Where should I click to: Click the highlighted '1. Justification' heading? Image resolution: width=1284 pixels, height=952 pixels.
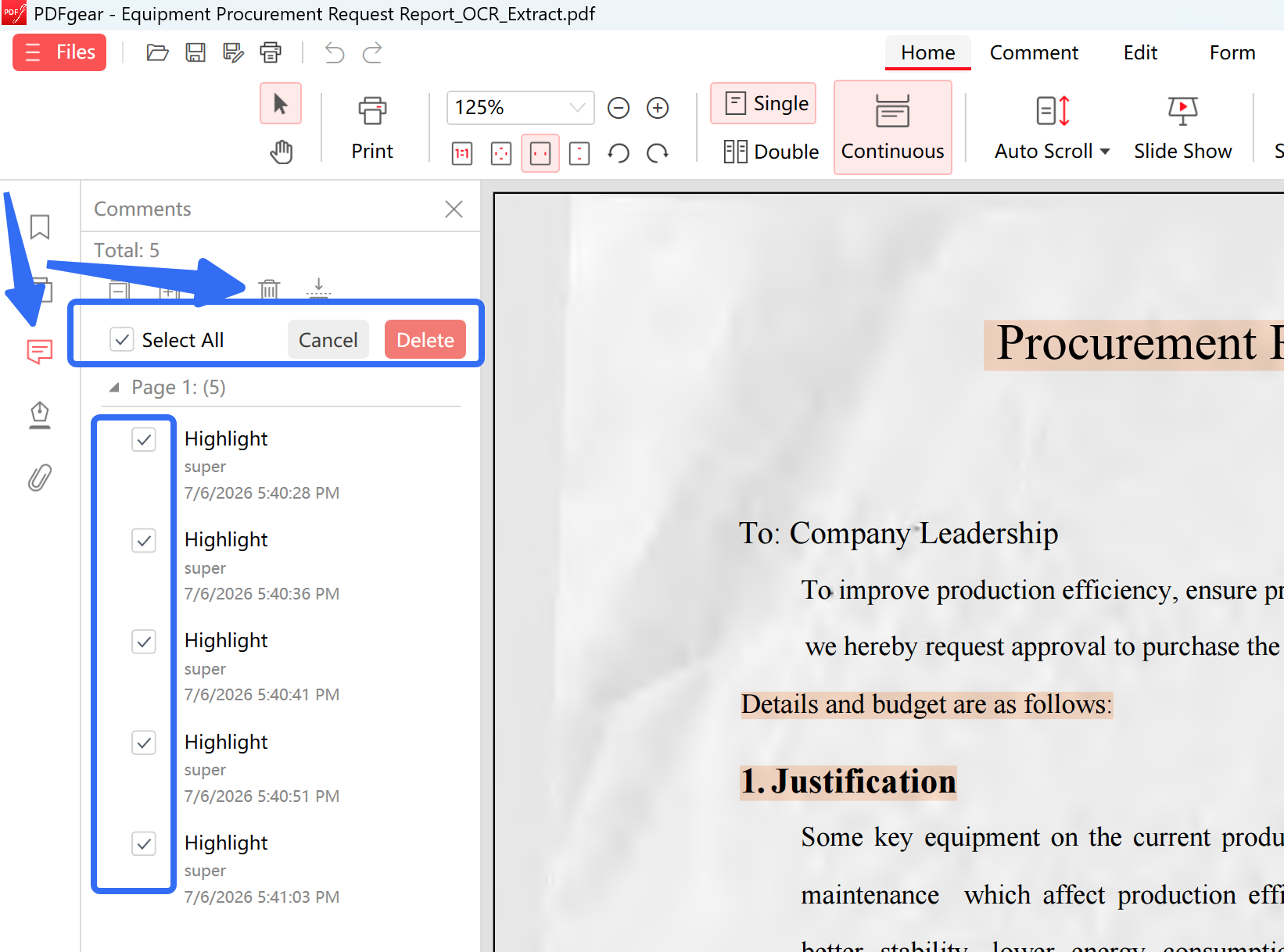coord(848,782)
